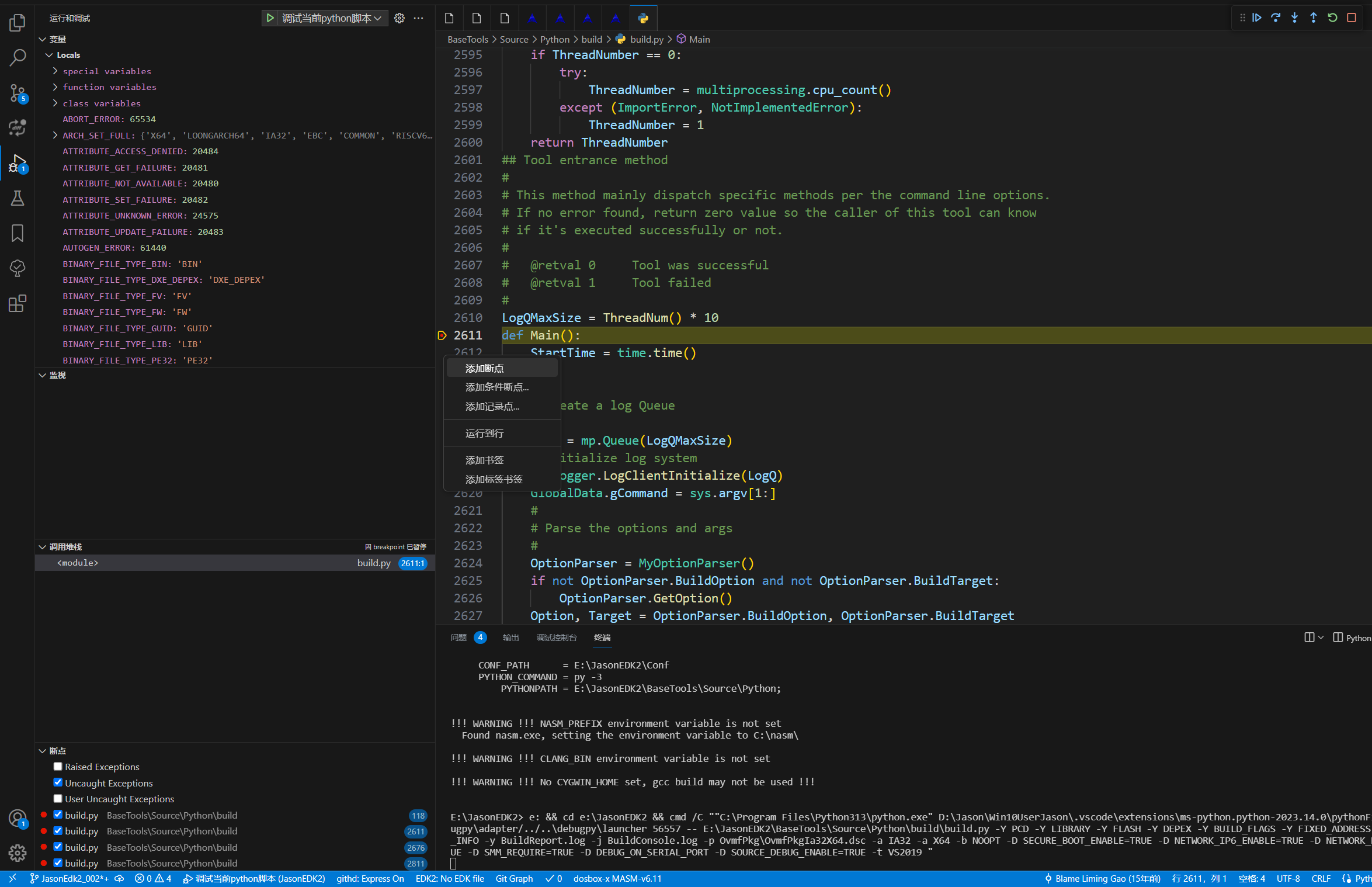Select the ABORT_ERROR variable row
The image size is (1372, 887).
(x=235, y=119)
